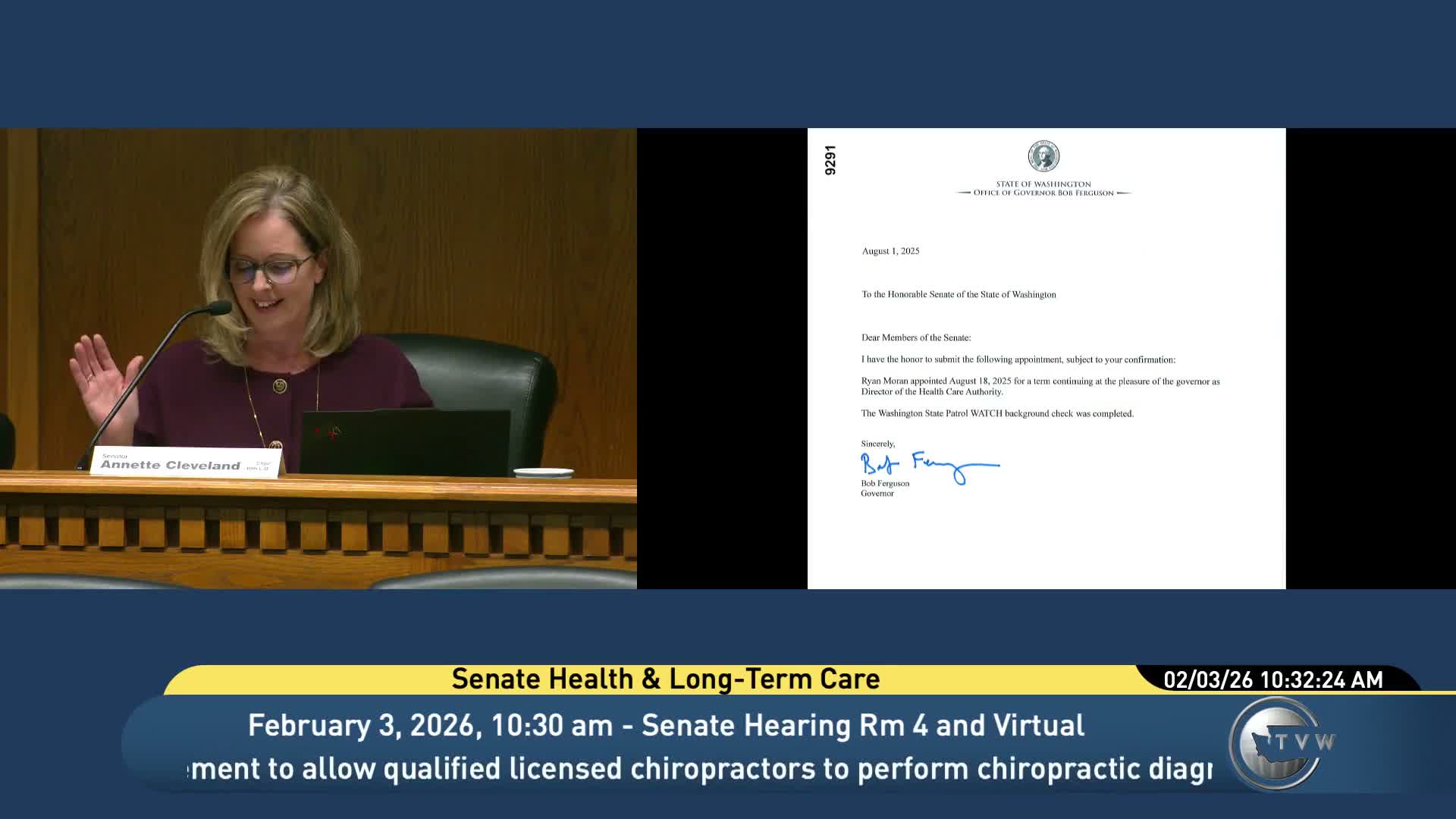Click the Ryan Moran appointment paragraph
This screenshot has height=819, width=1456.
click(1040, 387)
